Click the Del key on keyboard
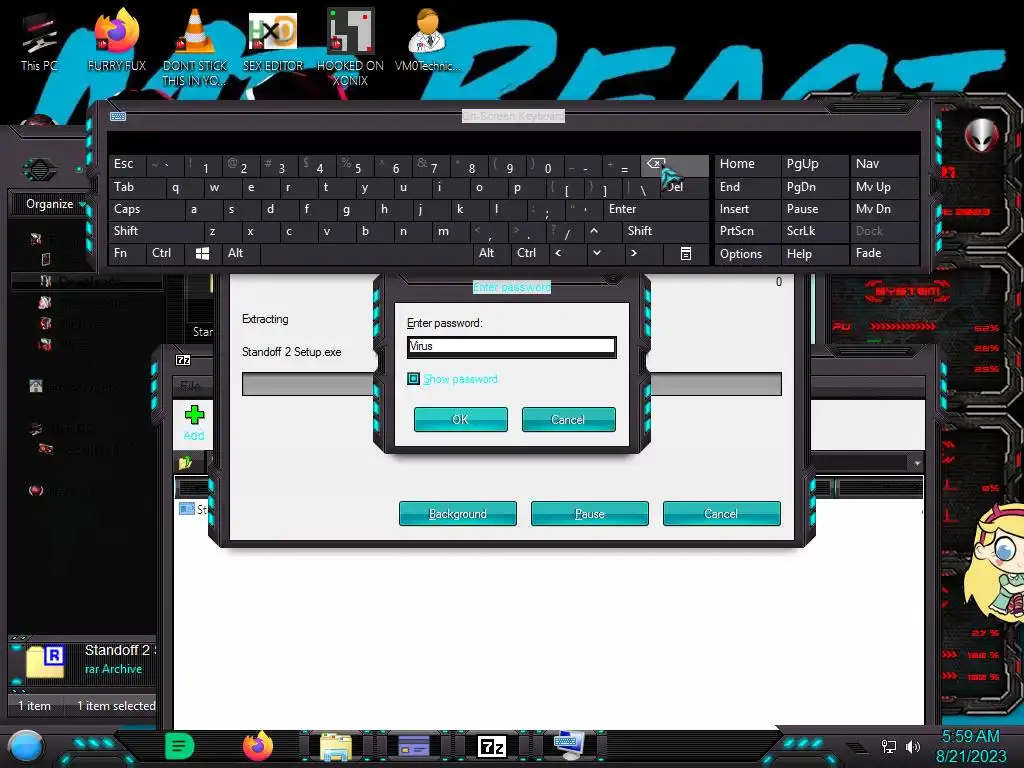The height and width of the screenshot is (768, 1024). click(683, 188)
